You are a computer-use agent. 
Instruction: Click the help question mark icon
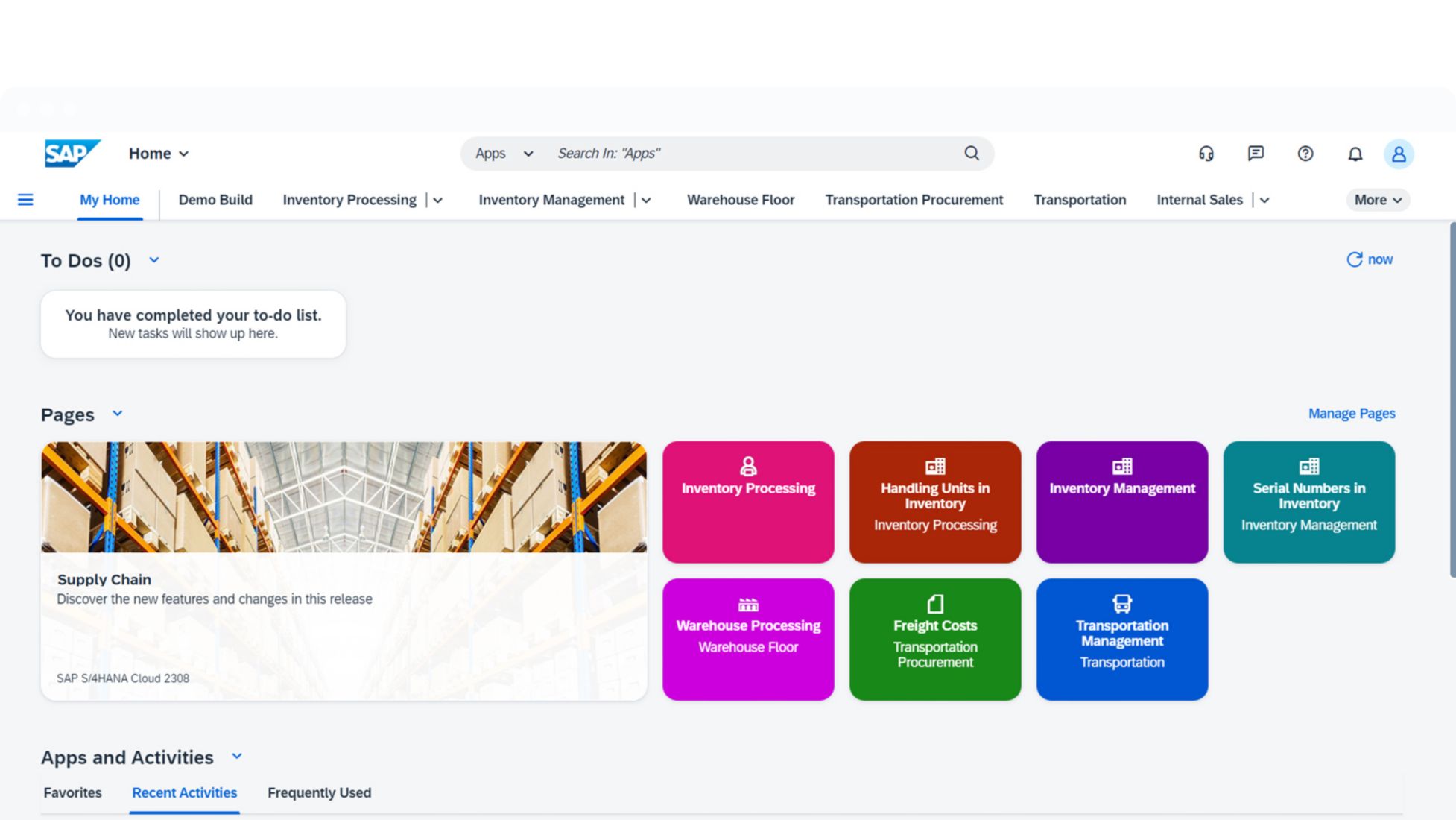[x=1305, y=154]
